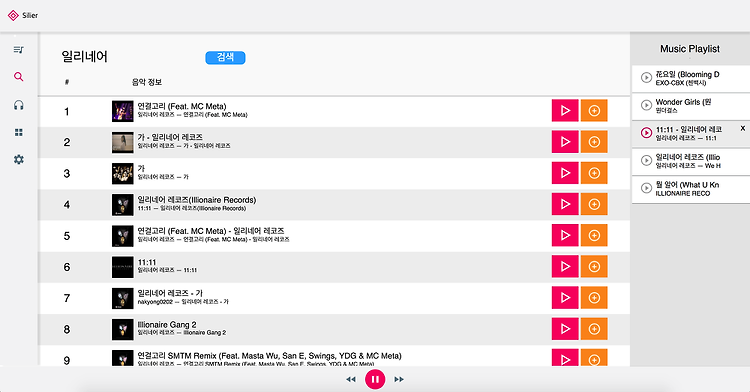Viewport: 750px width, 392px height.
Task: Open album thumbnail of track 1
Action: click(x=122, y=111)
